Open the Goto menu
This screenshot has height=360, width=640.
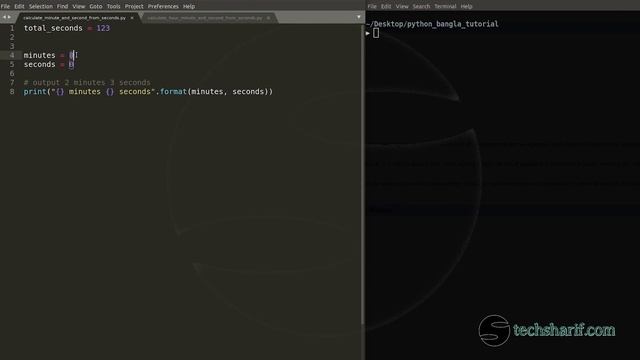96,6
